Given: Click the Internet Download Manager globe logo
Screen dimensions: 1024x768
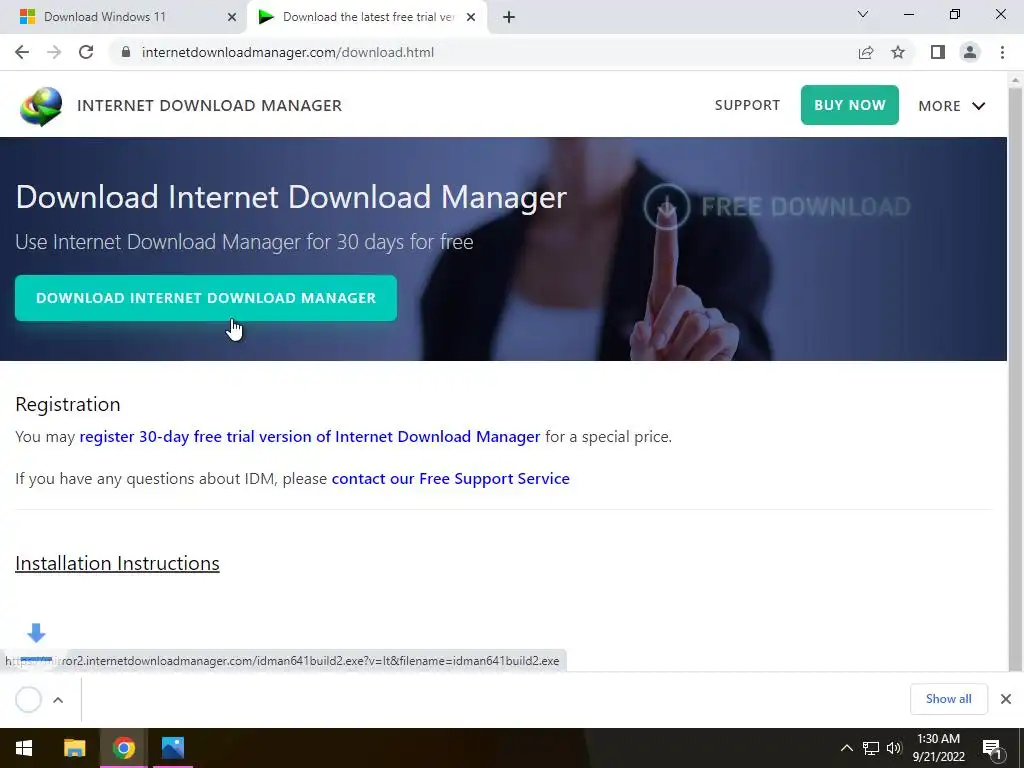Looking at the screenshot, I should click(41, 106).
